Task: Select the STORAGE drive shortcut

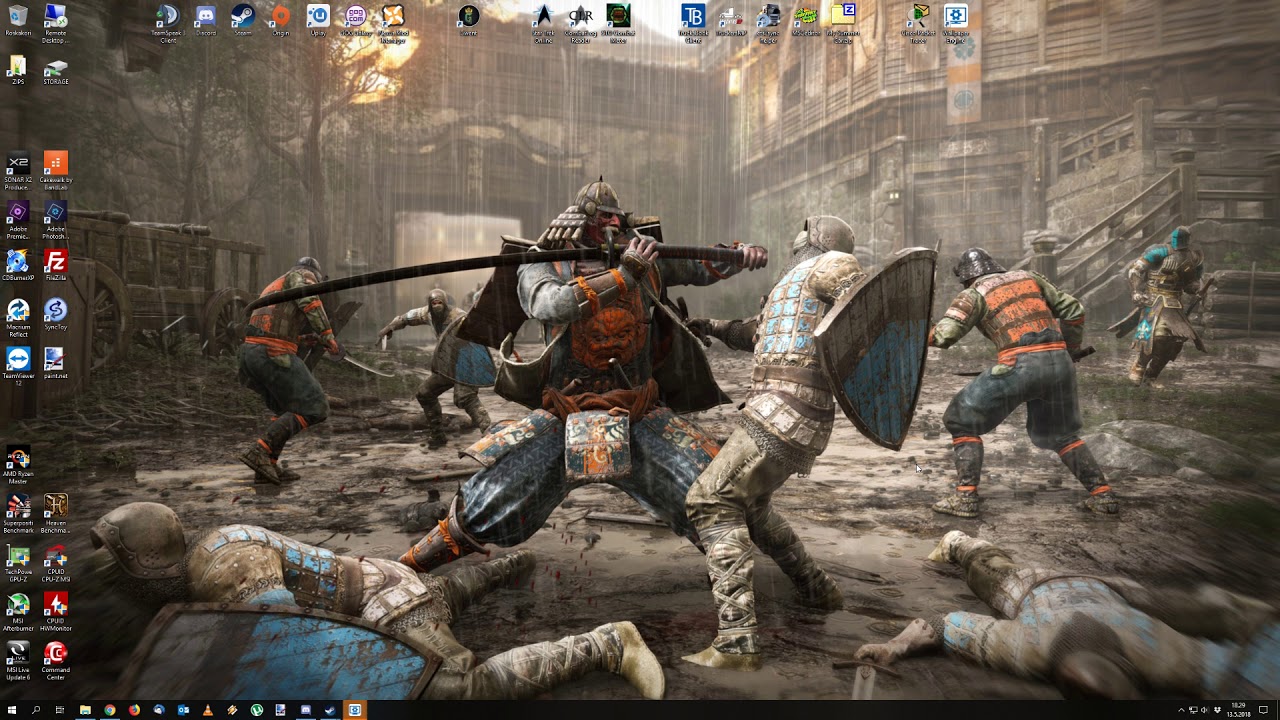Action: click(56, 68)
